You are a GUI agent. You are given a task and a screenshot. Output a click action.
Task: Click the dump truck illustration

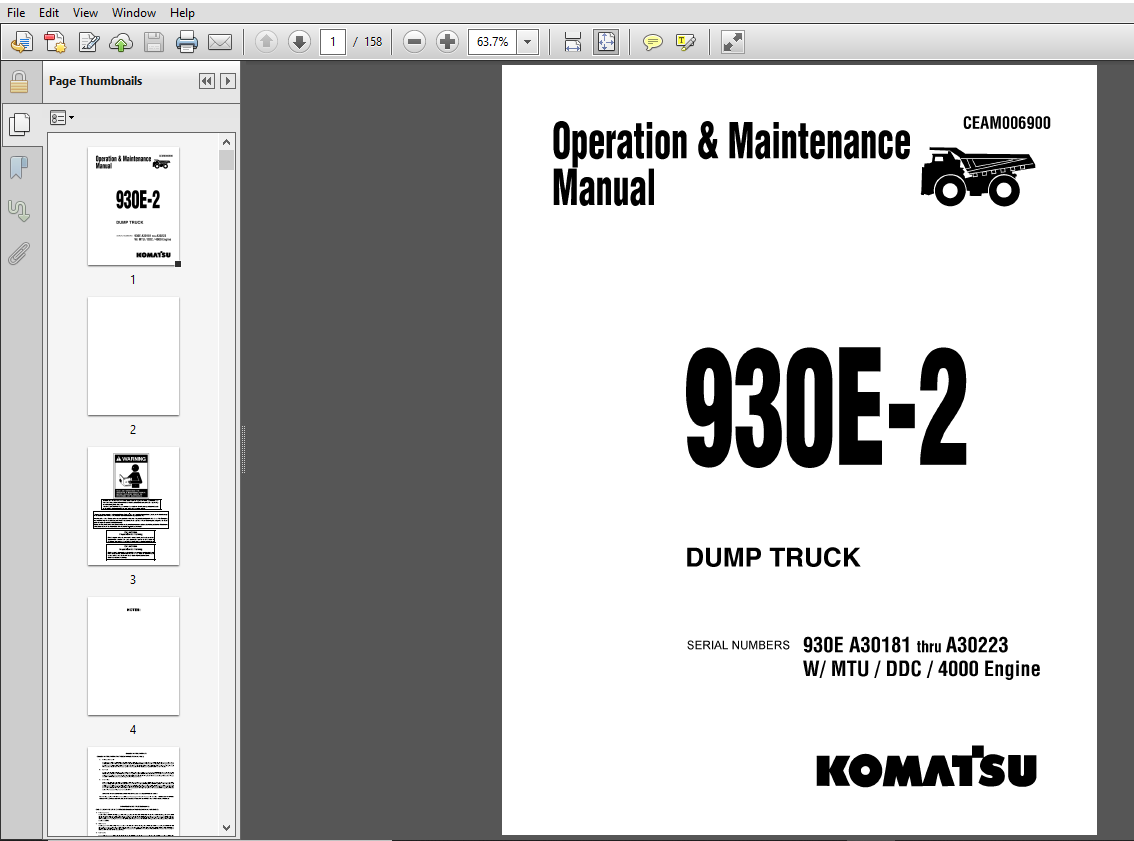click(x=978, y=176)
